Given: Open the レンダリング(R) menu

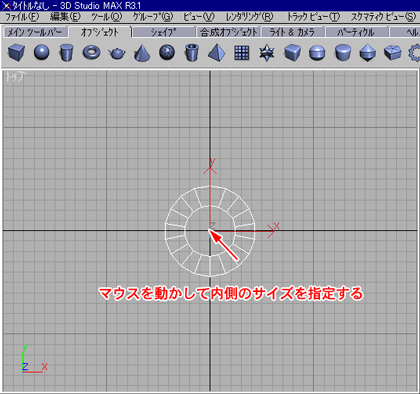Looking at the screenshot, I should [249, 16].
